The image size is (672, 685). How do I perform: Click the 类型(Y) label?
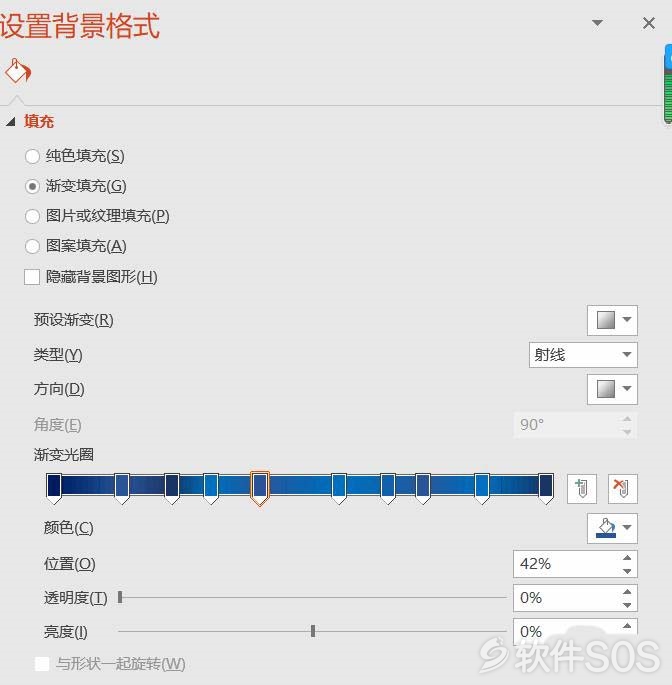pos(58,355)
